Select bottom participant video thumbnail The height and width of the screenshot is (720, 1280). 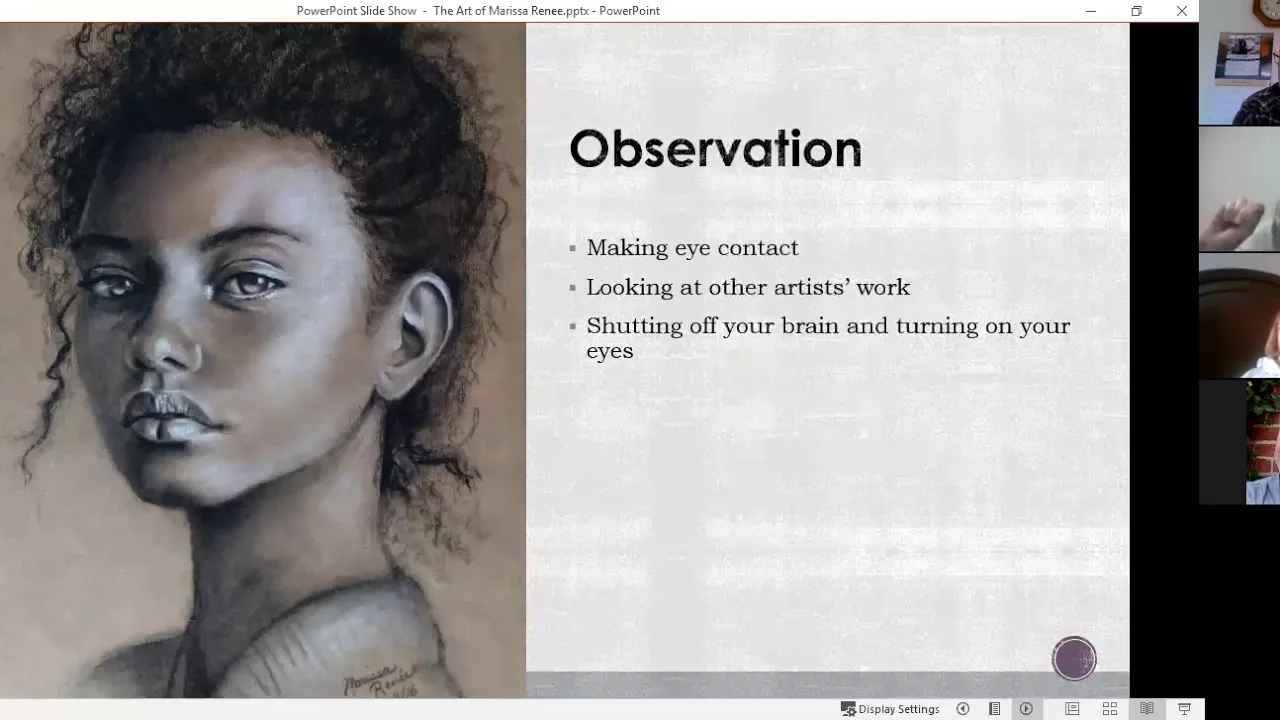pyautogui.click(x=1239, y=441)
